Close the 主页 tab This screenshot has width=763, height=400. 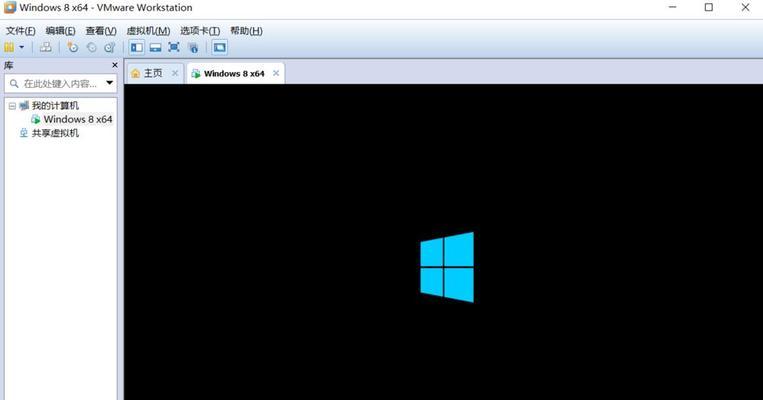tap(175, 73)
